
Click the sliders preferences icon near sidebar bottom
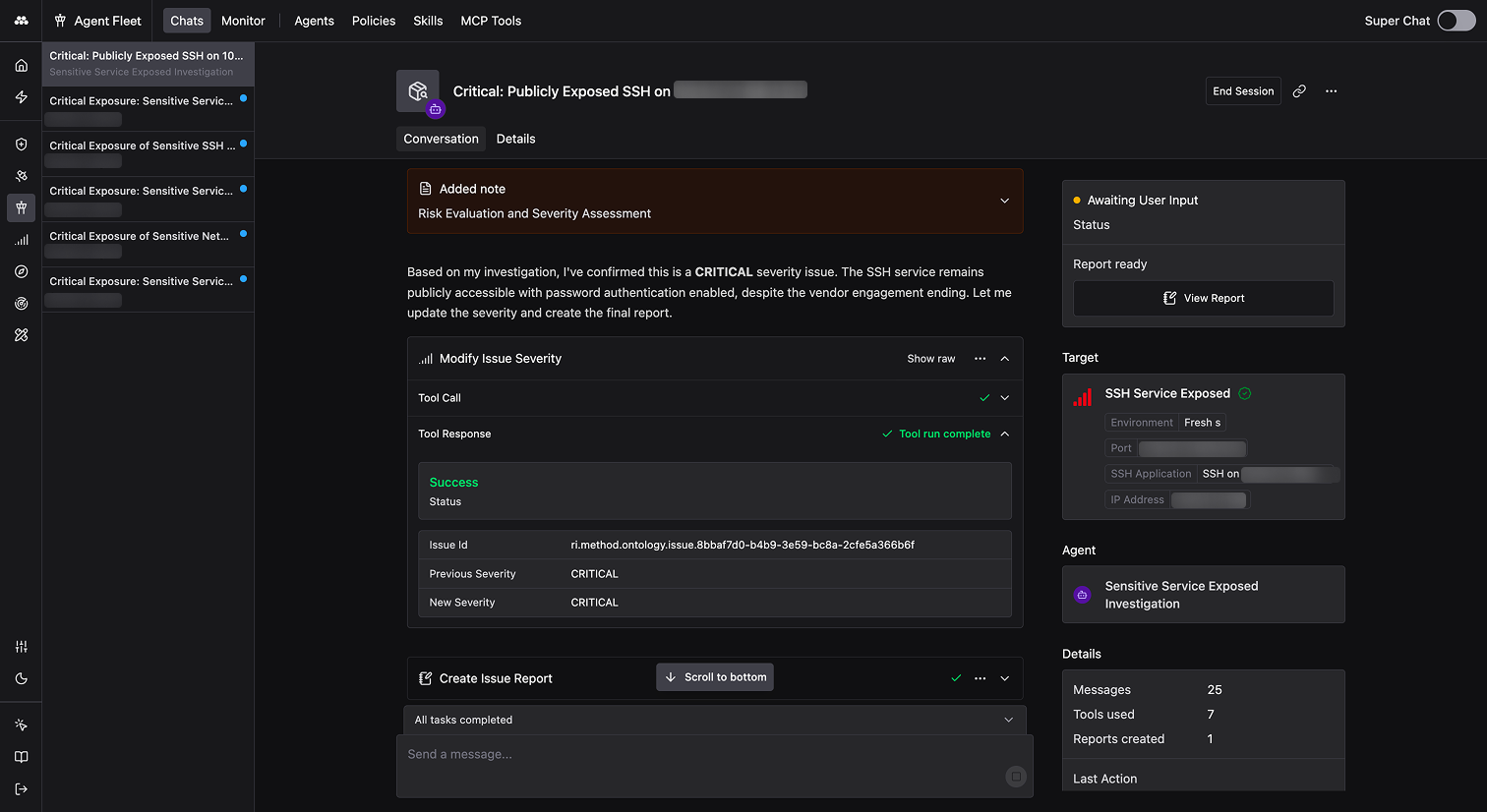[21, 646]
